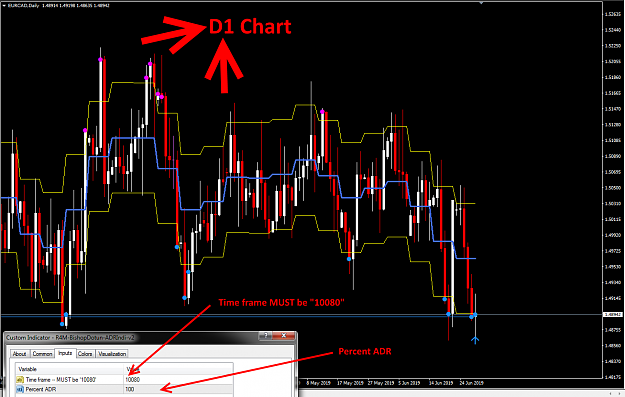Click the current price label 1.48942 on scale
Screen dimensions: 625x397
(x=613, y=314)
